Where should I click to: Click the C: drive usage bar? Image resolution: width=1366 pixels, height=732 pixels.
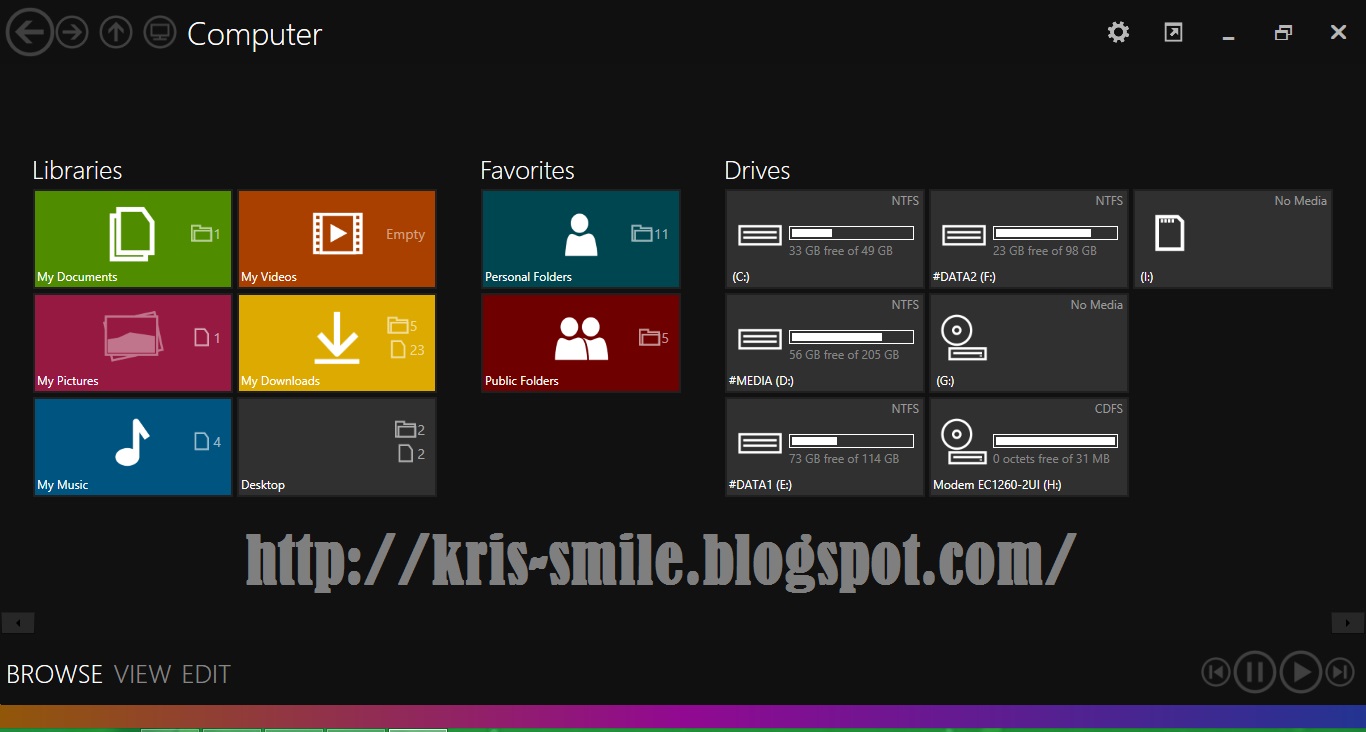(x=851, y=233)
